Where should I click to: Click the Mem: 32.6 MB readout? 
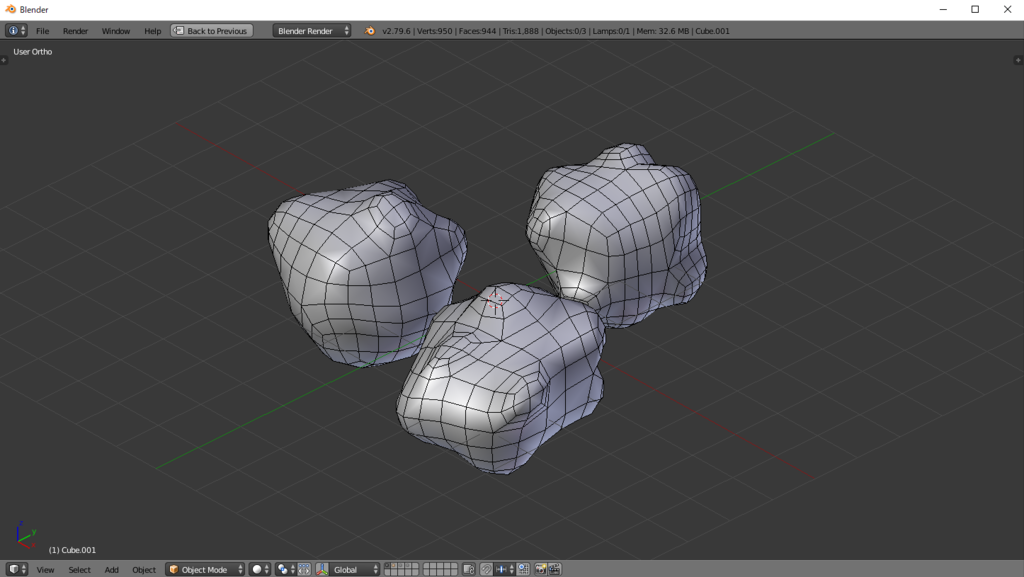point(663,31)
